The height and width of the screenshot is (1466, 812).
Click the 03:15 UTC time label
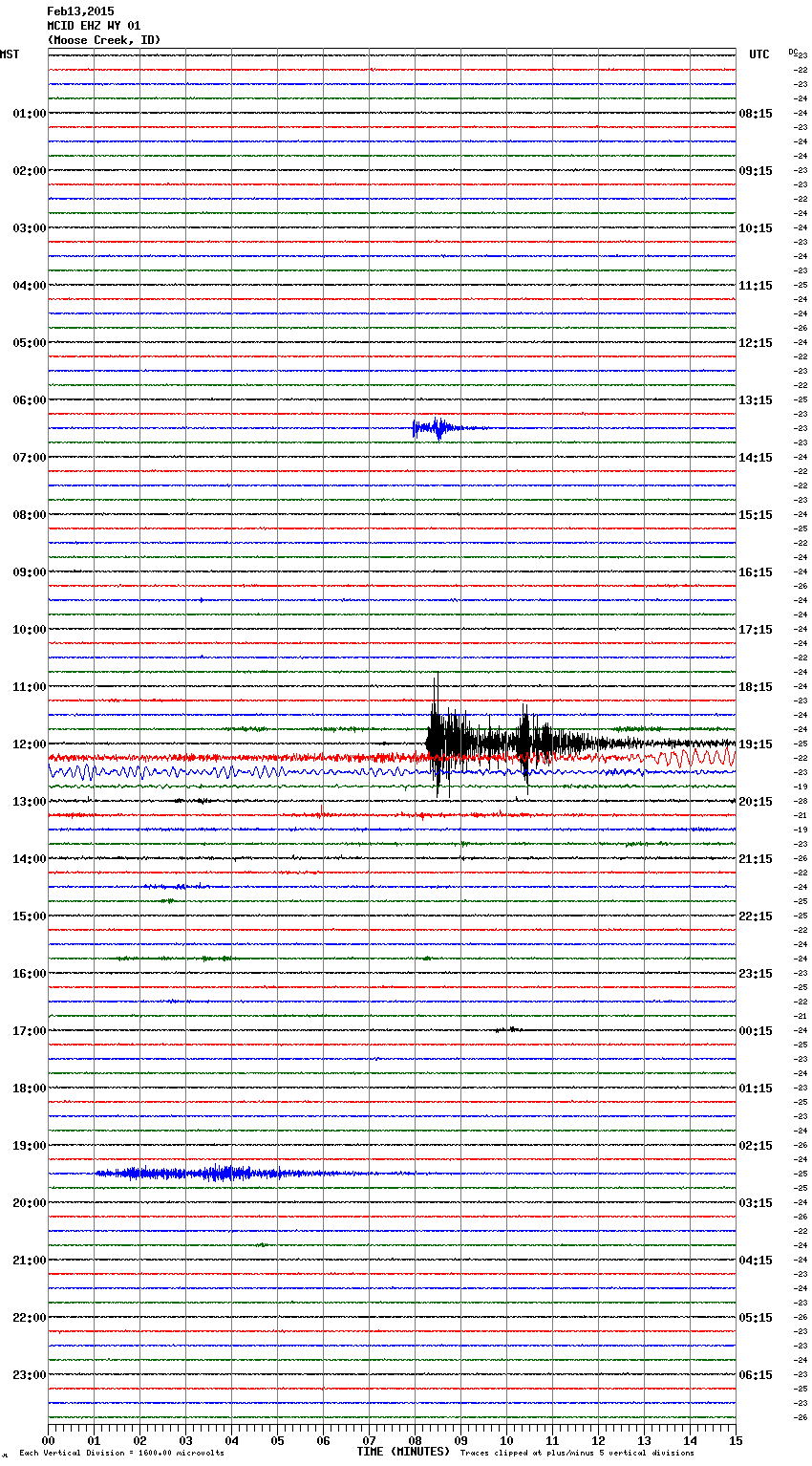click(756, 1203)
